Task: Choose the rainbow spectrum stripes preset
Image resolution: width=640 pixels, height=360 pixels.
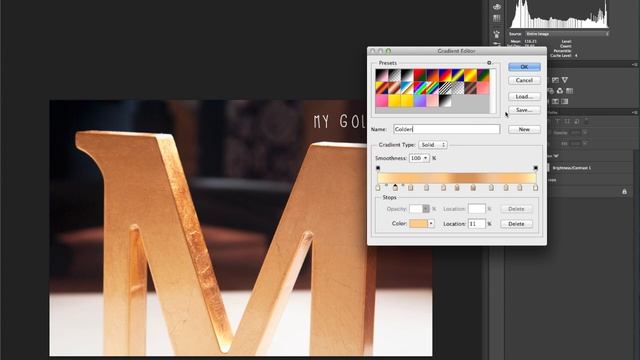Action: point(420,88)
